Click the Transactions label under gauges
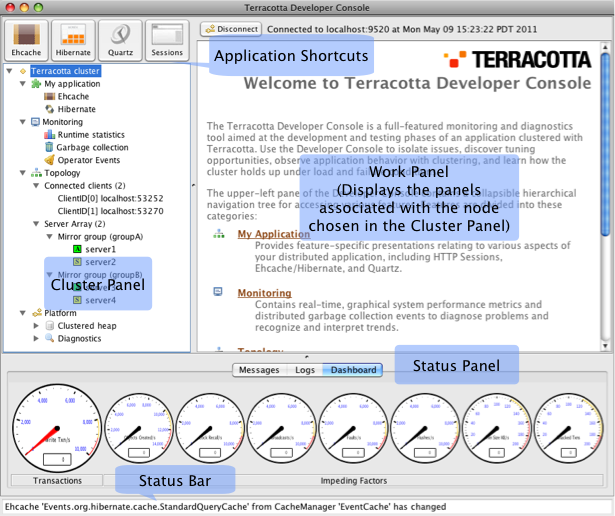615x516 pixels. (57, 480)
